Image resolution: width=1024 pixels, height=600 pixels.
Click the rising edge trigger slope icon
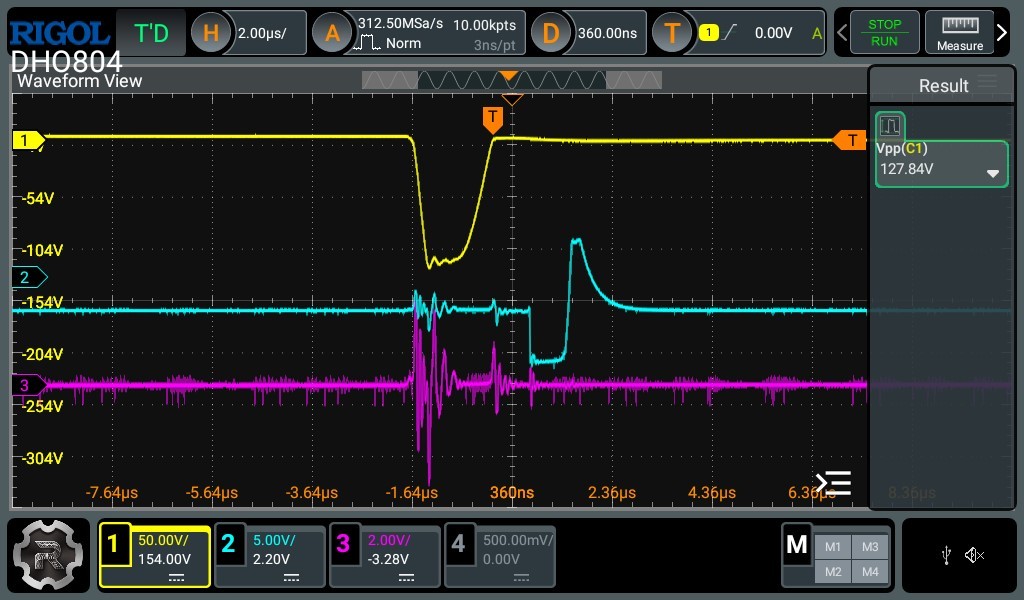click(x=729, y=32)
